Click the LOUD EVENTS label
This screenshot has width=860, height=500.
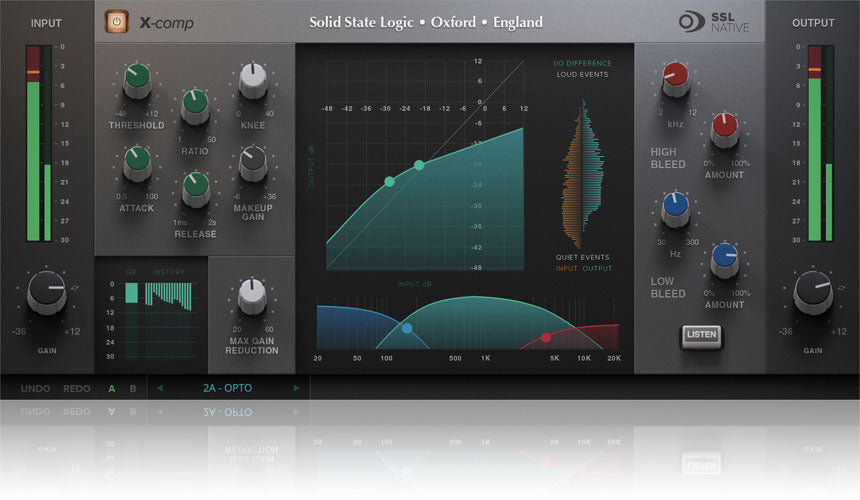tap(582, 75)
